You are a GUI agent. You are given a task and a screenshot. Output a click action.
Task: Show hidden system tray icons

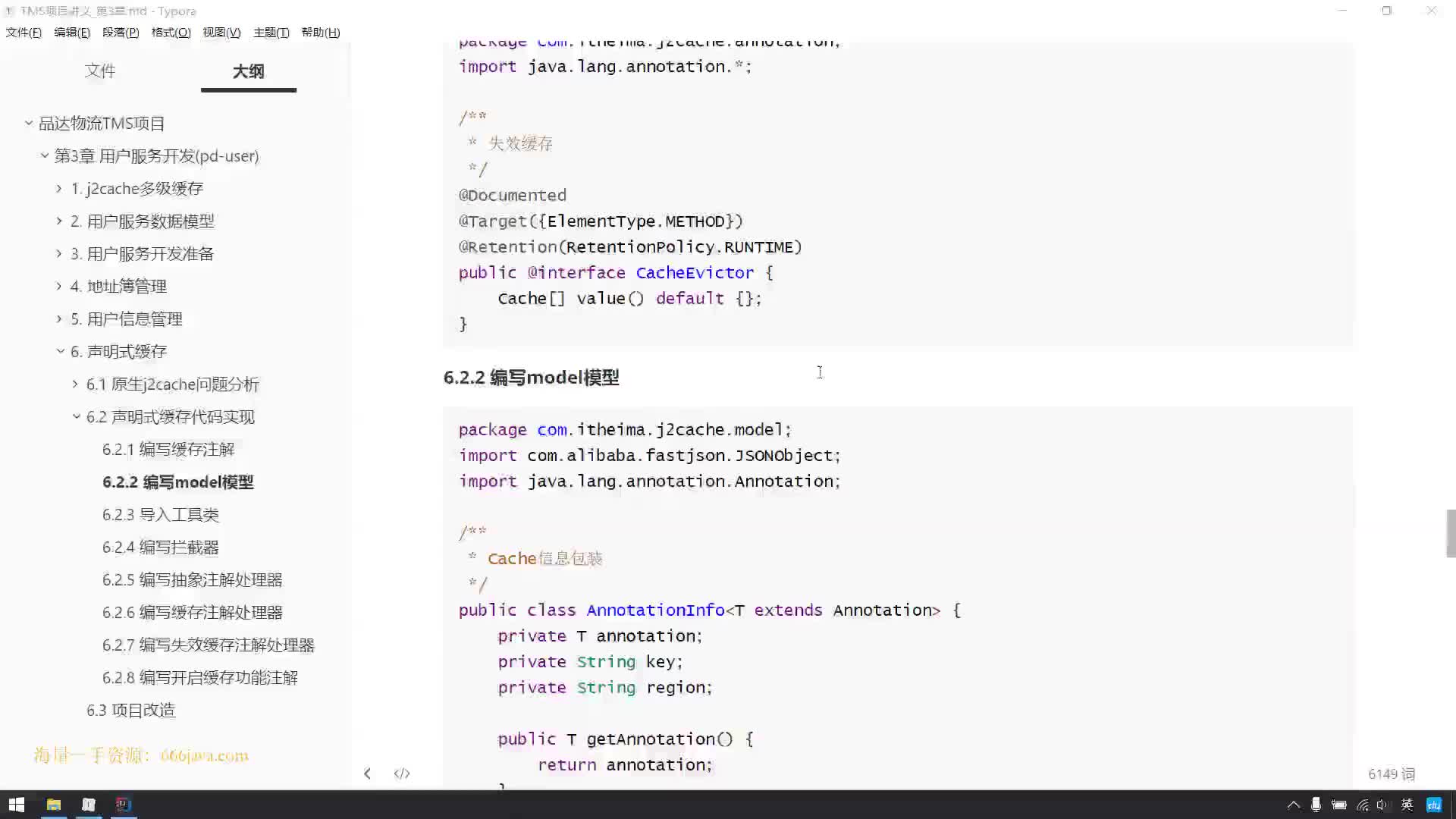coord(1294,805)
